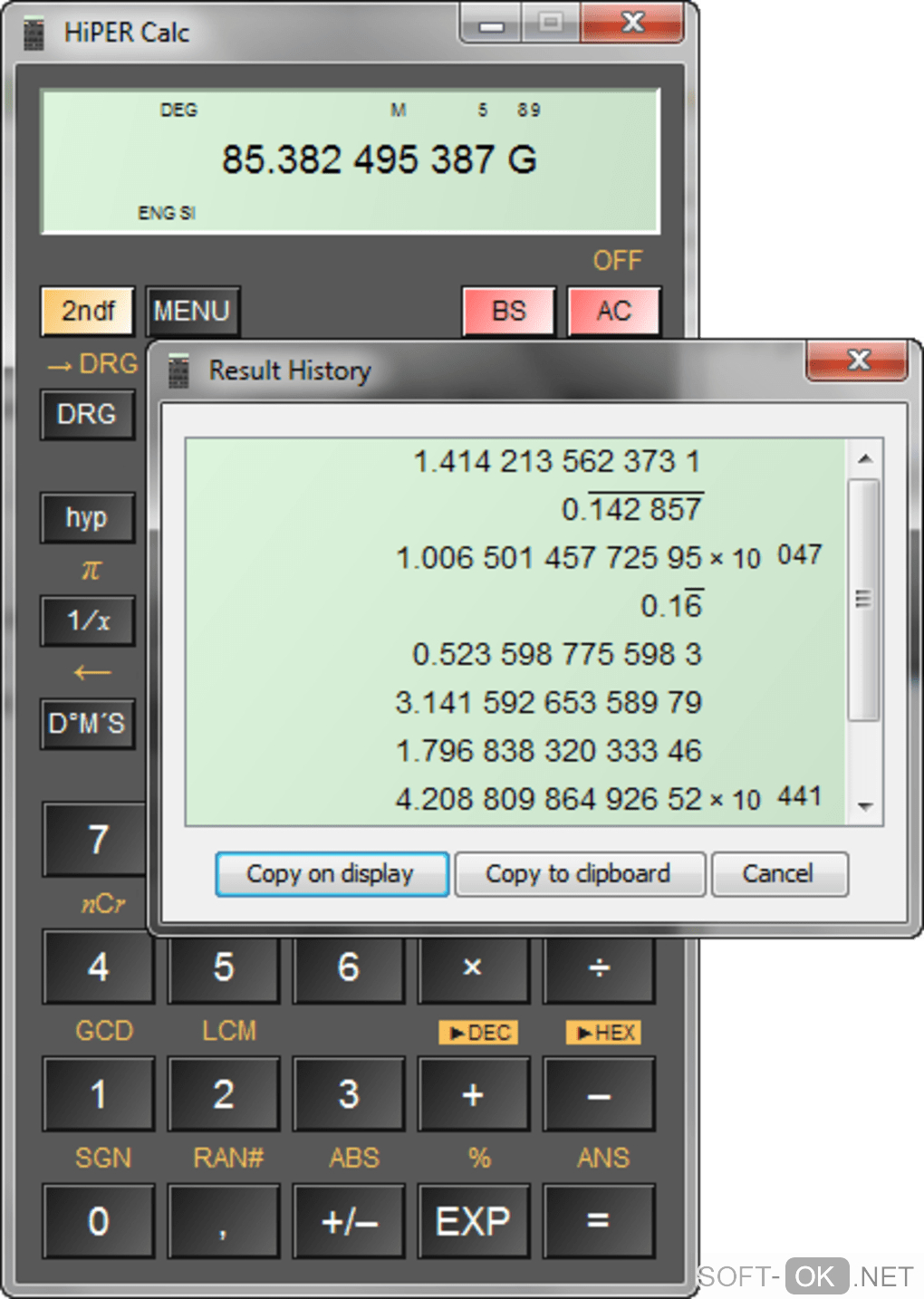Tap the digit 7 key

point(95,840)
